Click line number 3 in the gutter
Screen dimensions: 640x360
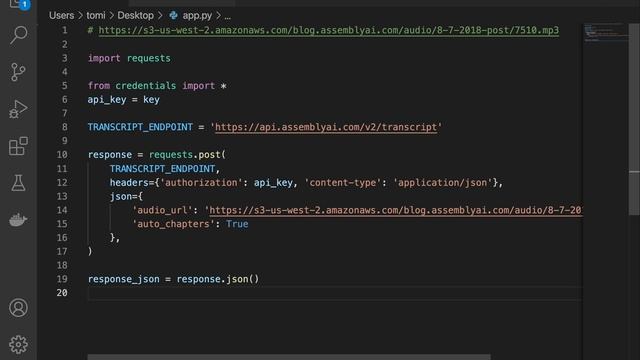coord(64,58)
